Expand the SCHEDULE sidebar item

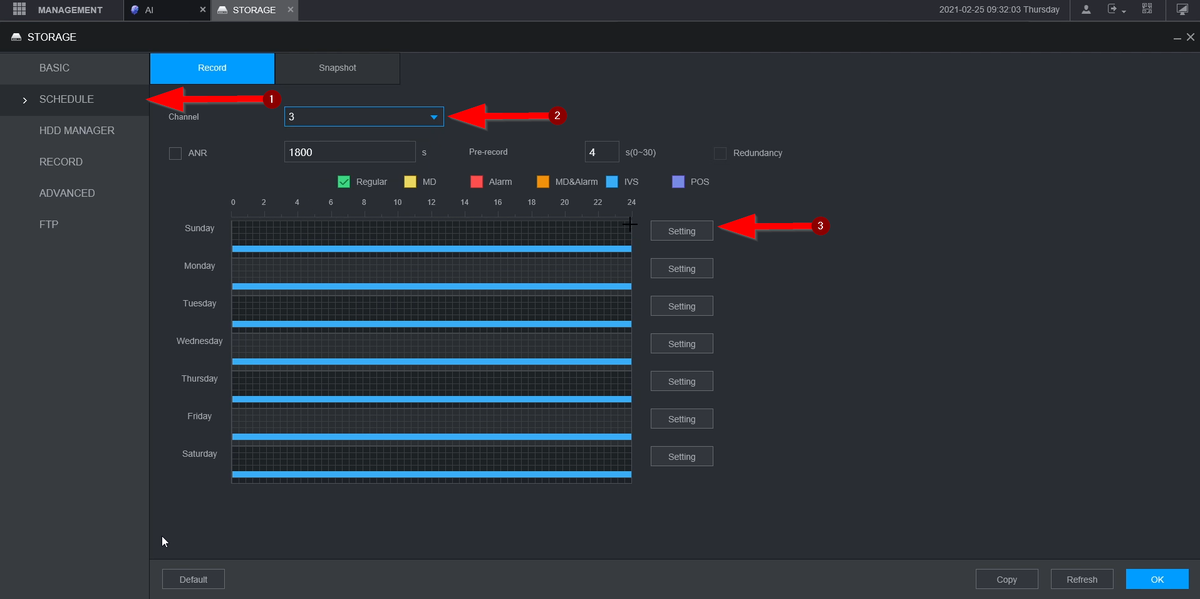(66, 99)
